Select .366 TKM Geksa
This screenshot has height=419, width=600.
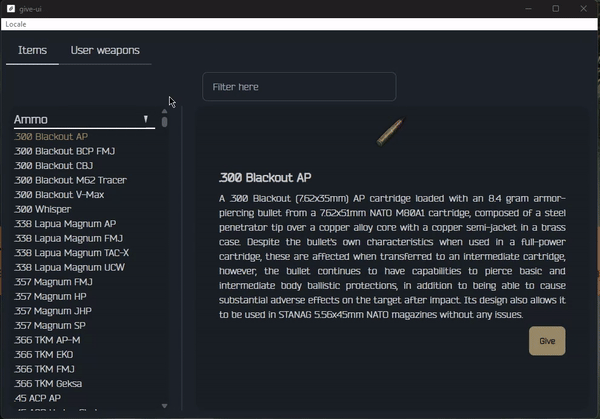point(48,384)
